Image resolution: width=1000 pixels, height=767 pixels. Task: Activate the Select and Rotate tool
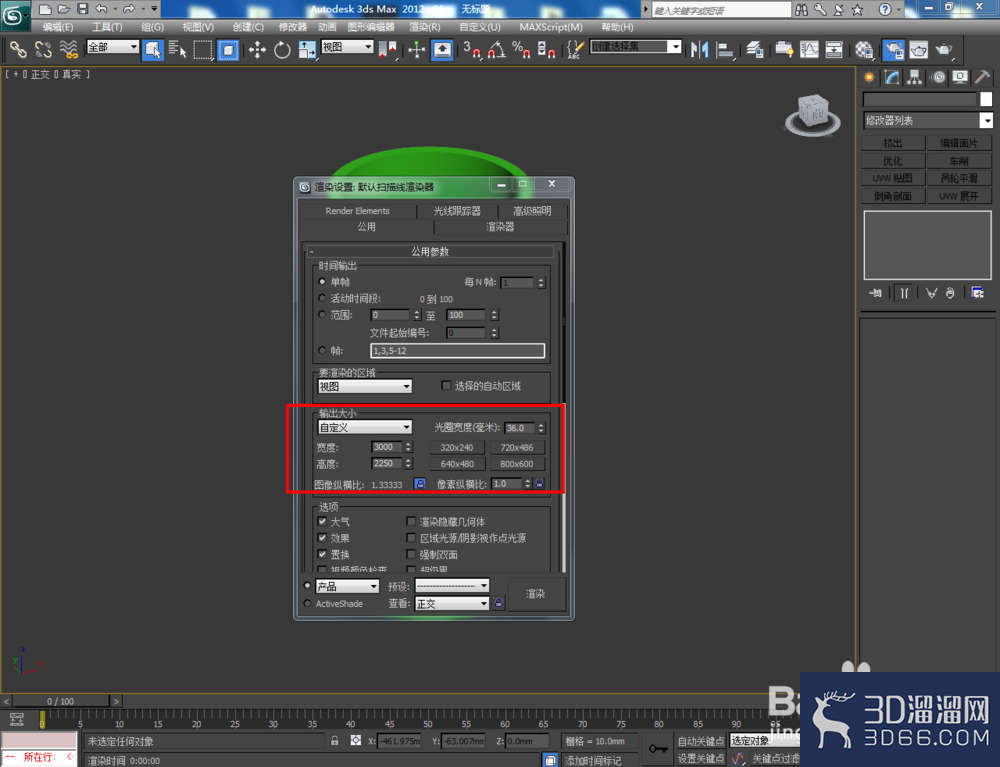point(282,50)
